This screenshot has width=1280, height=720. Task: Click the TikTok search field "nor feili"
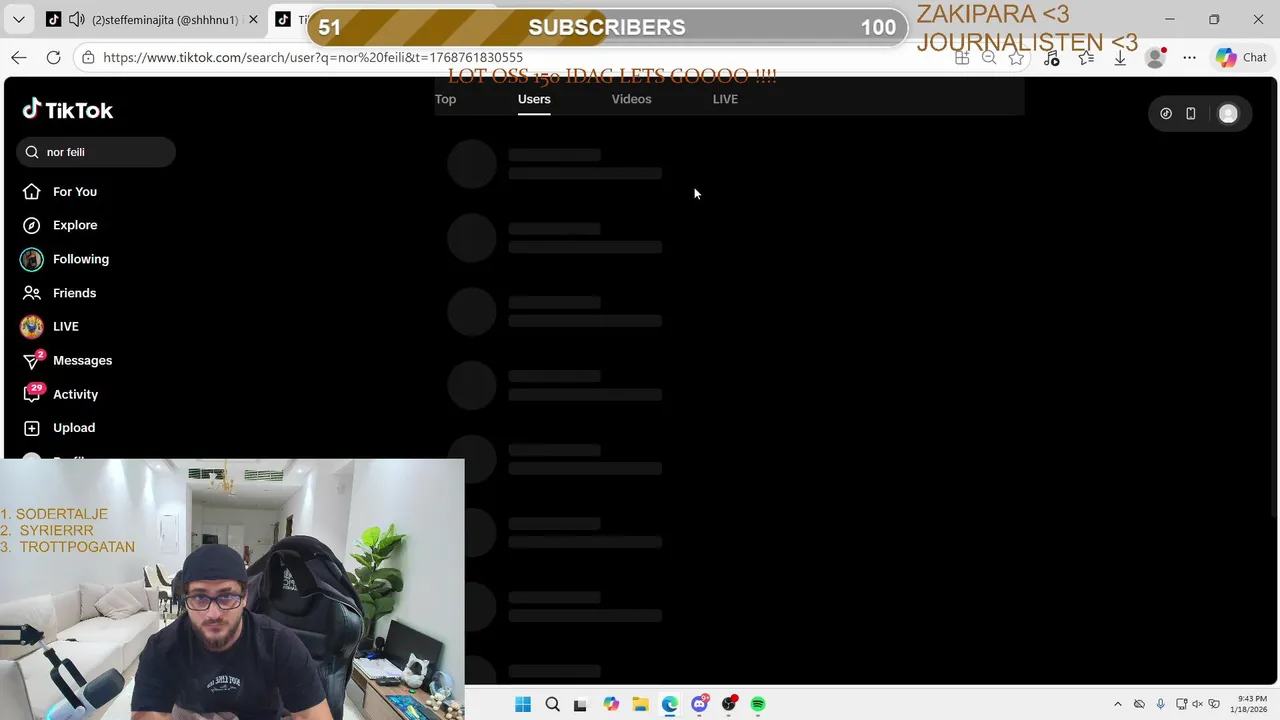click(96, 152)
